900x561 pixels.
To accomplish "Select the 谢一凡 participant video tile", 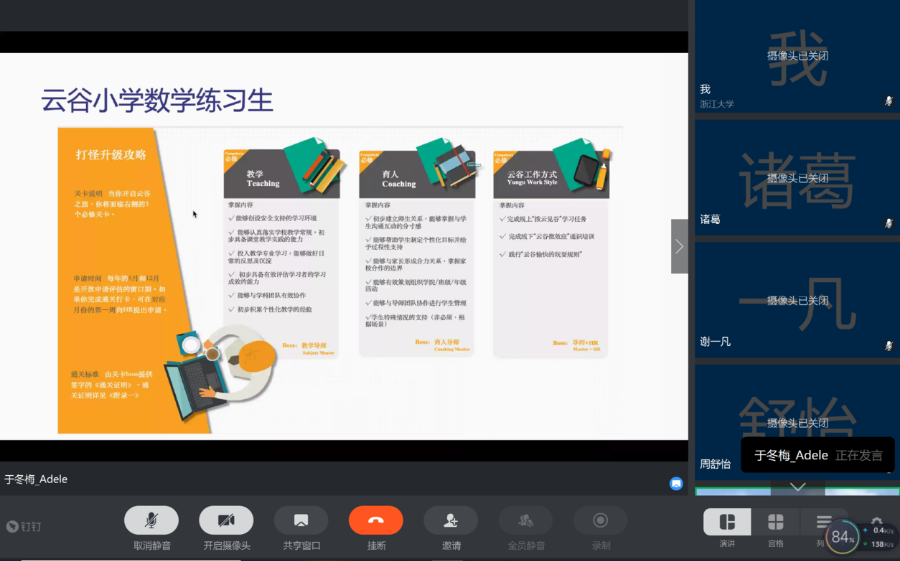I will 797,299.
